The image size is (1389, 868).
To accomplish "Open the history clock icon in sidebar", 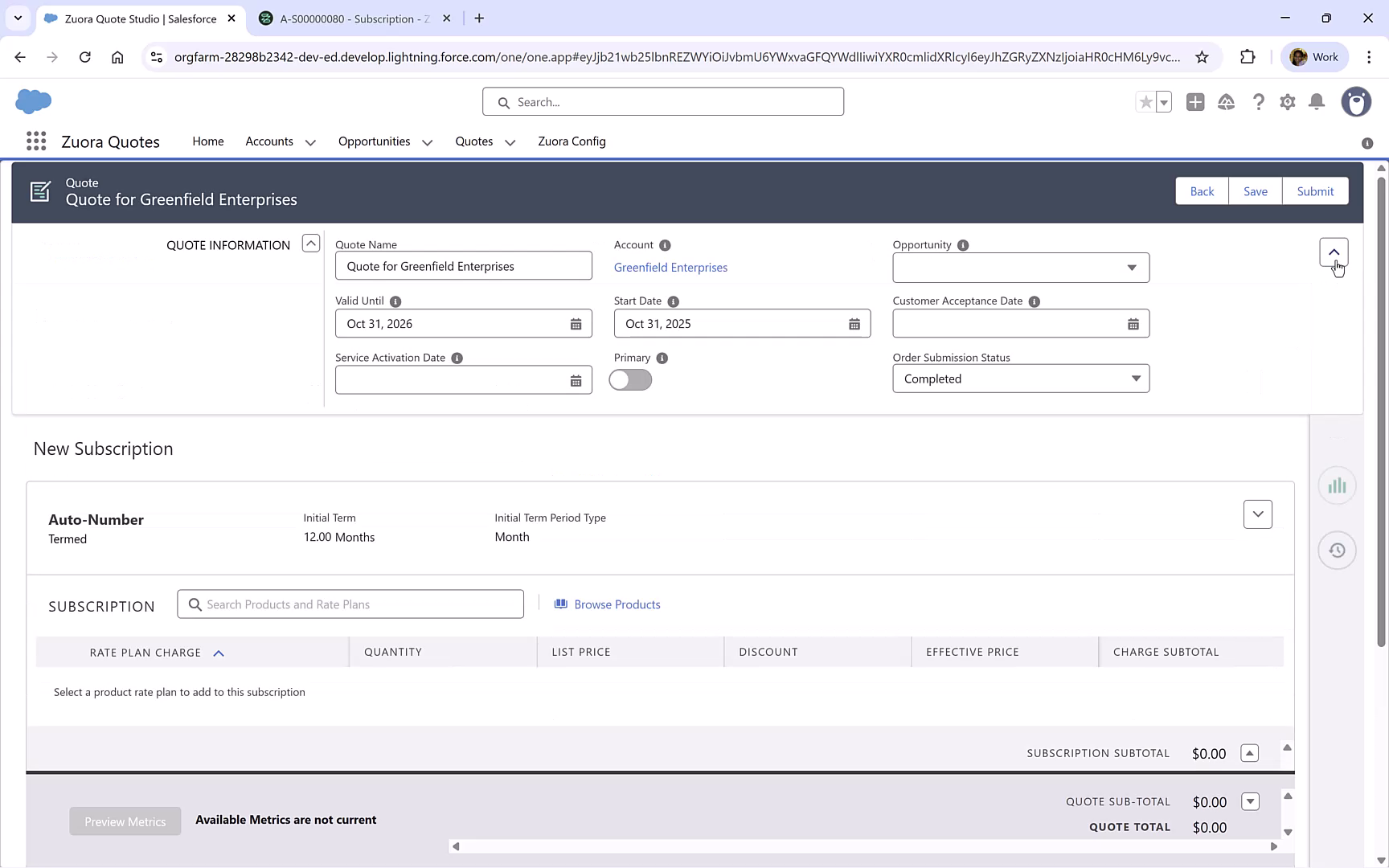I will pyautogui.click(x=1337, y=551).
